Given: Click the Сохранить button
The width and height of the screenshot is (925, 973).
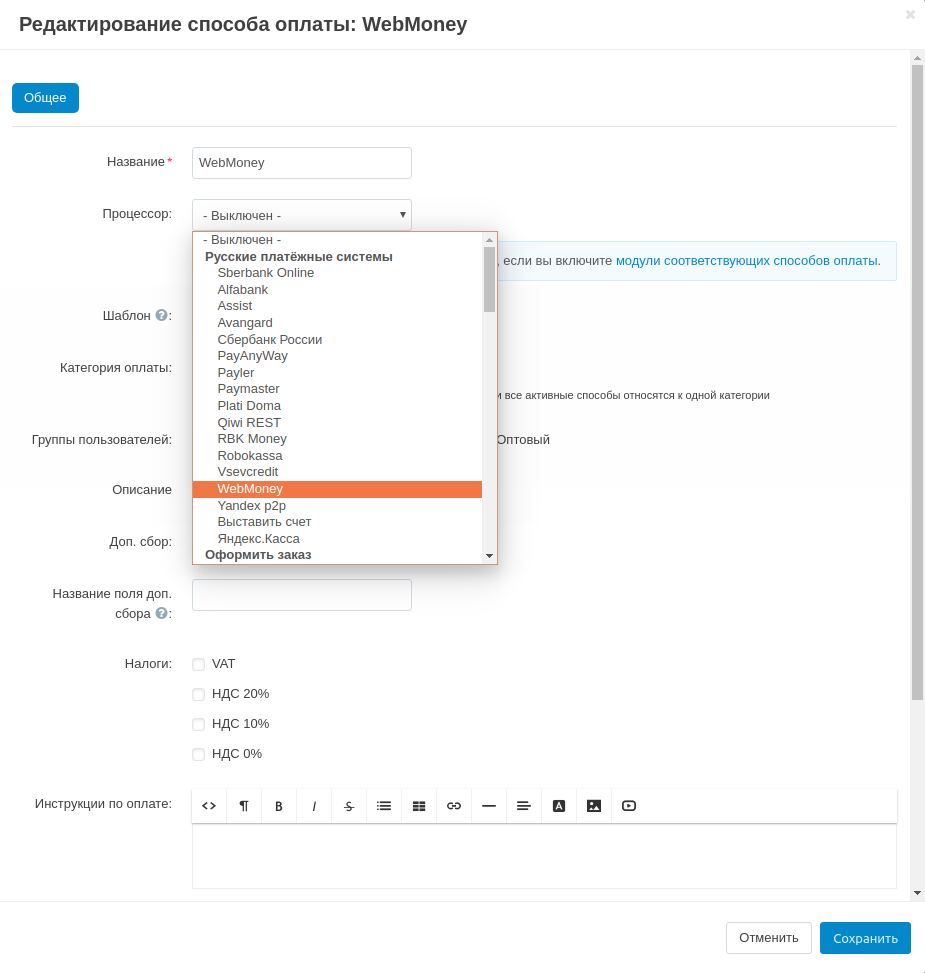Looking at the screenshot, I should tap(865, 938).
